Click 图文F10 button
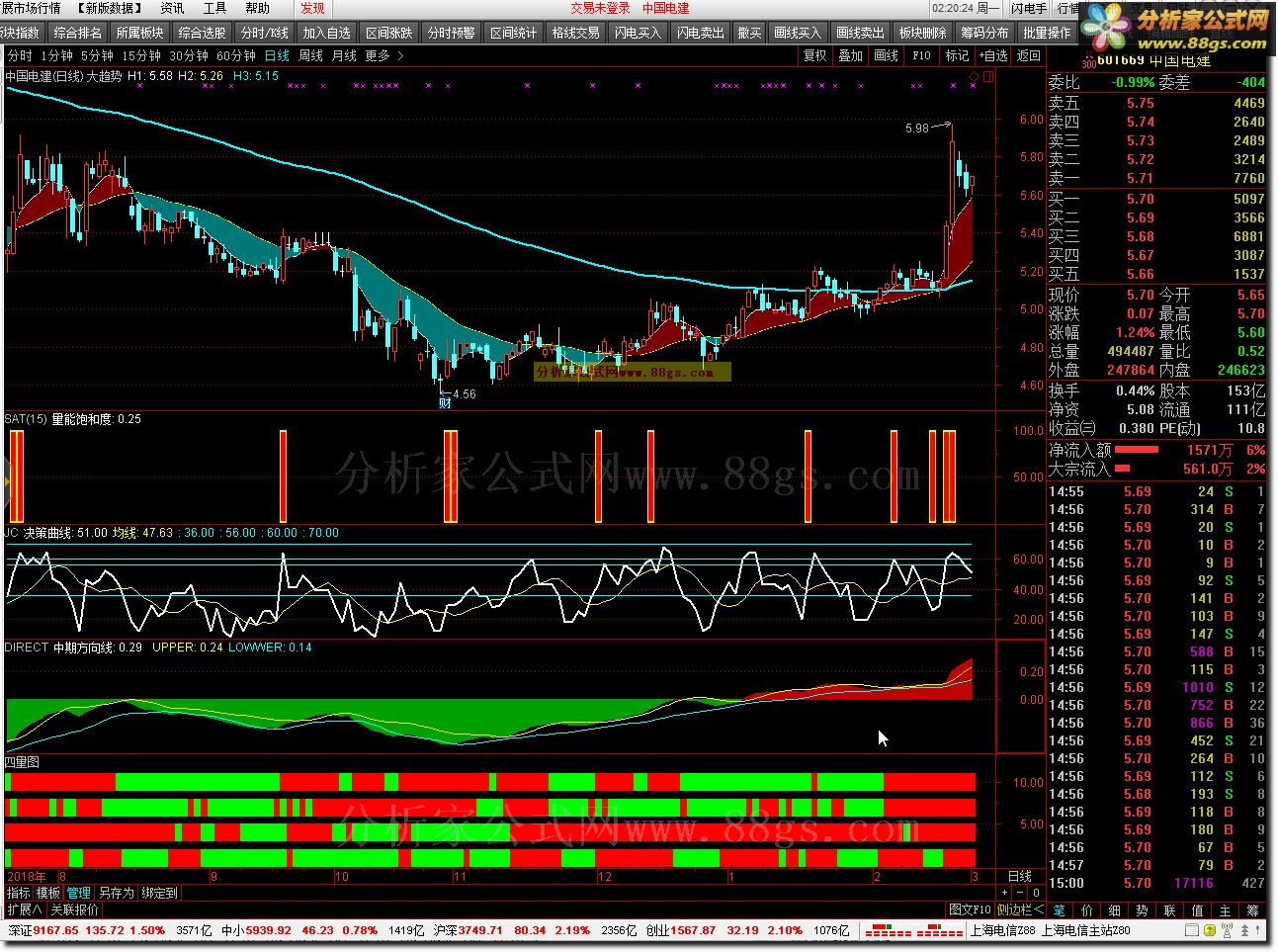Viewport: 1278px width, 952px height. coord(970,909)
